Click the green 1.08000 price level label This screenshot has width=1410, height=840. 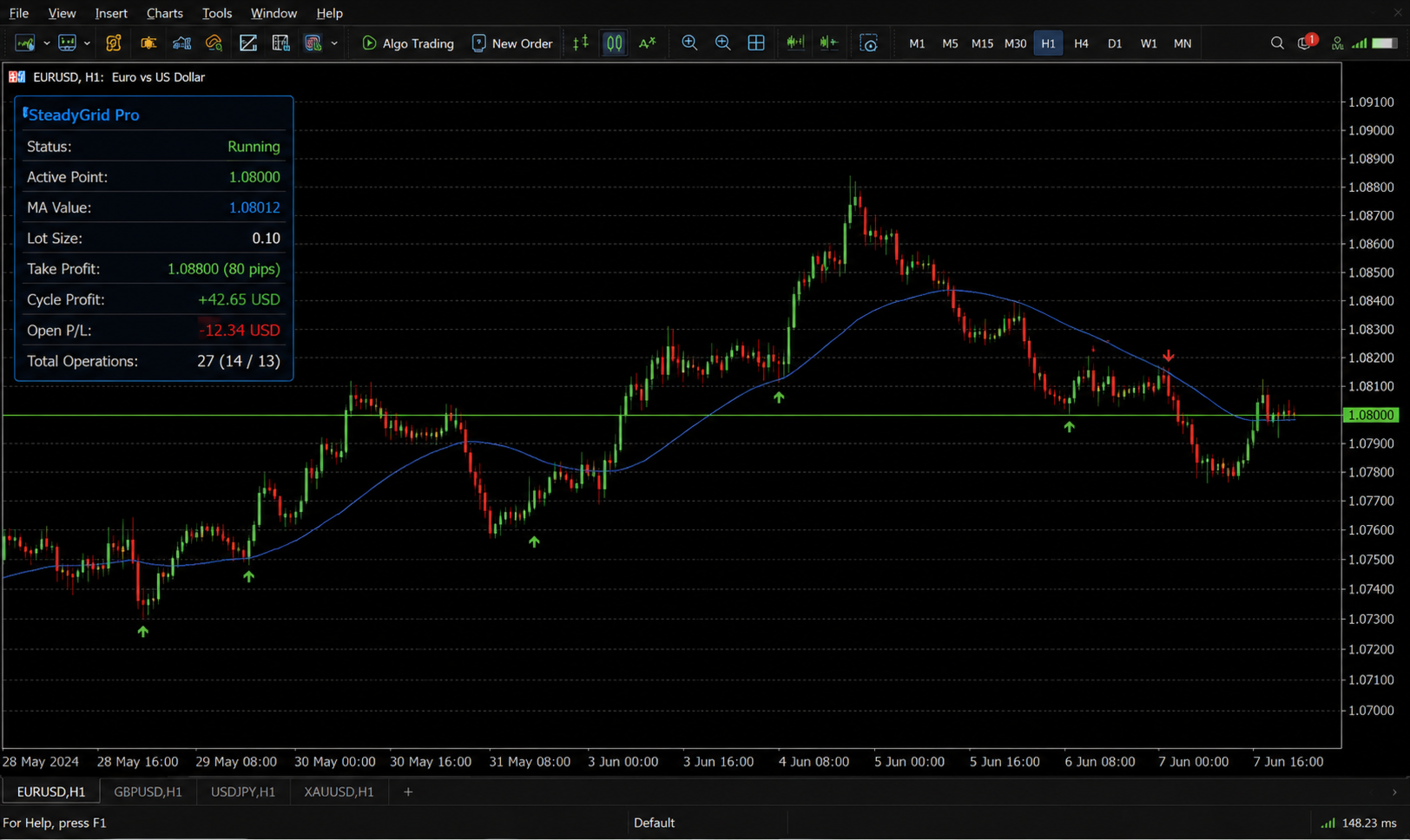1371,416
